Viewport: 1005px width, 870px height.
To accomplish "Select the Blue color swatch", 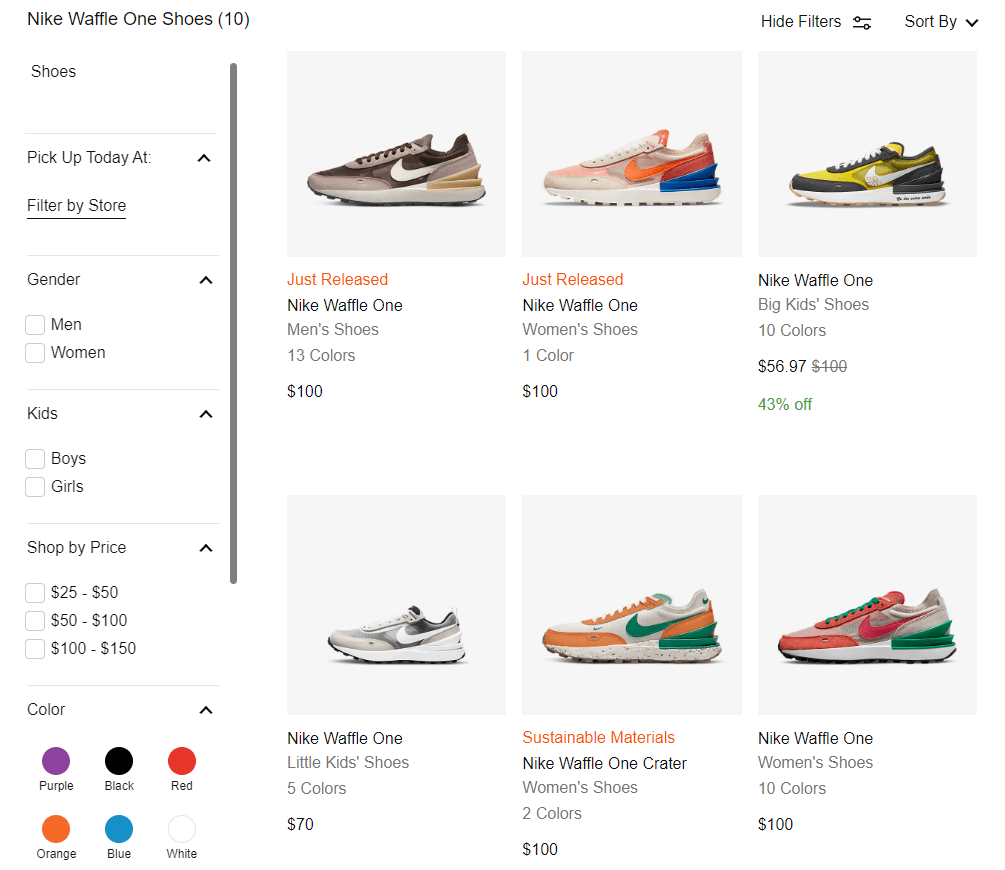I will (x=119, y=829).
